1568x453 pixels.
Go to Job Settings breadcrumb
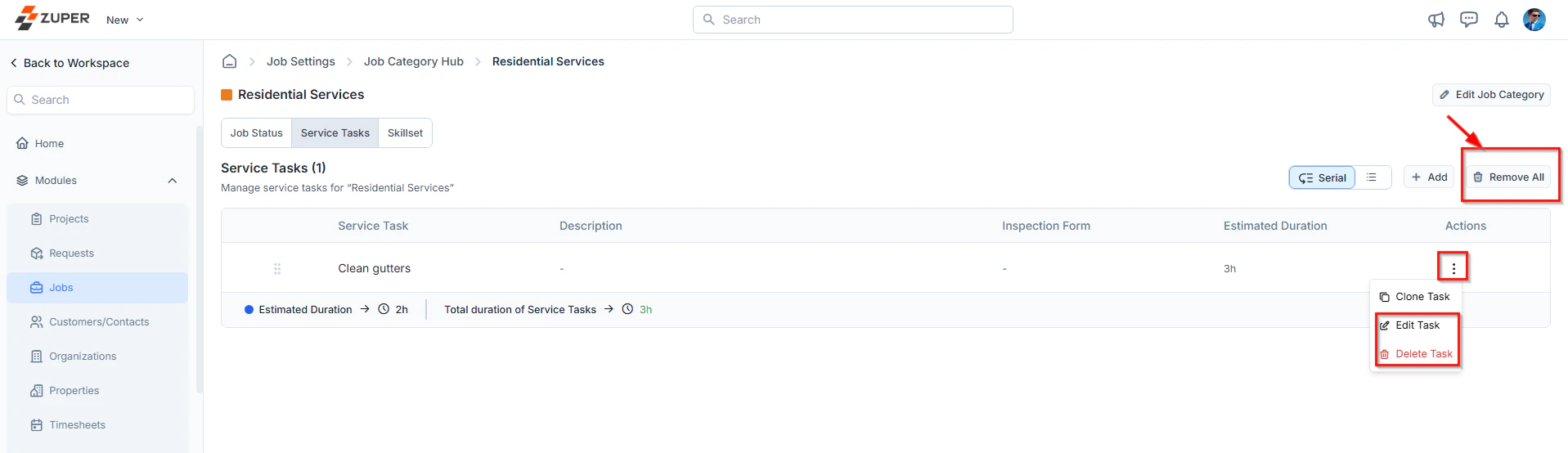301,61
